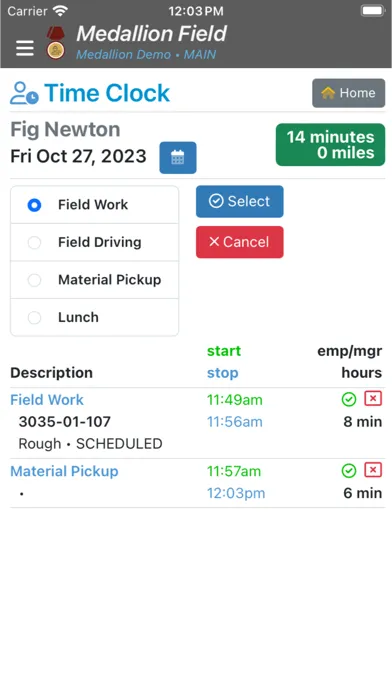Image resolution: width=392 pixels, height=696 pixels.
Task: Open the hamburger navigation menu
Action: coord(25,48)
